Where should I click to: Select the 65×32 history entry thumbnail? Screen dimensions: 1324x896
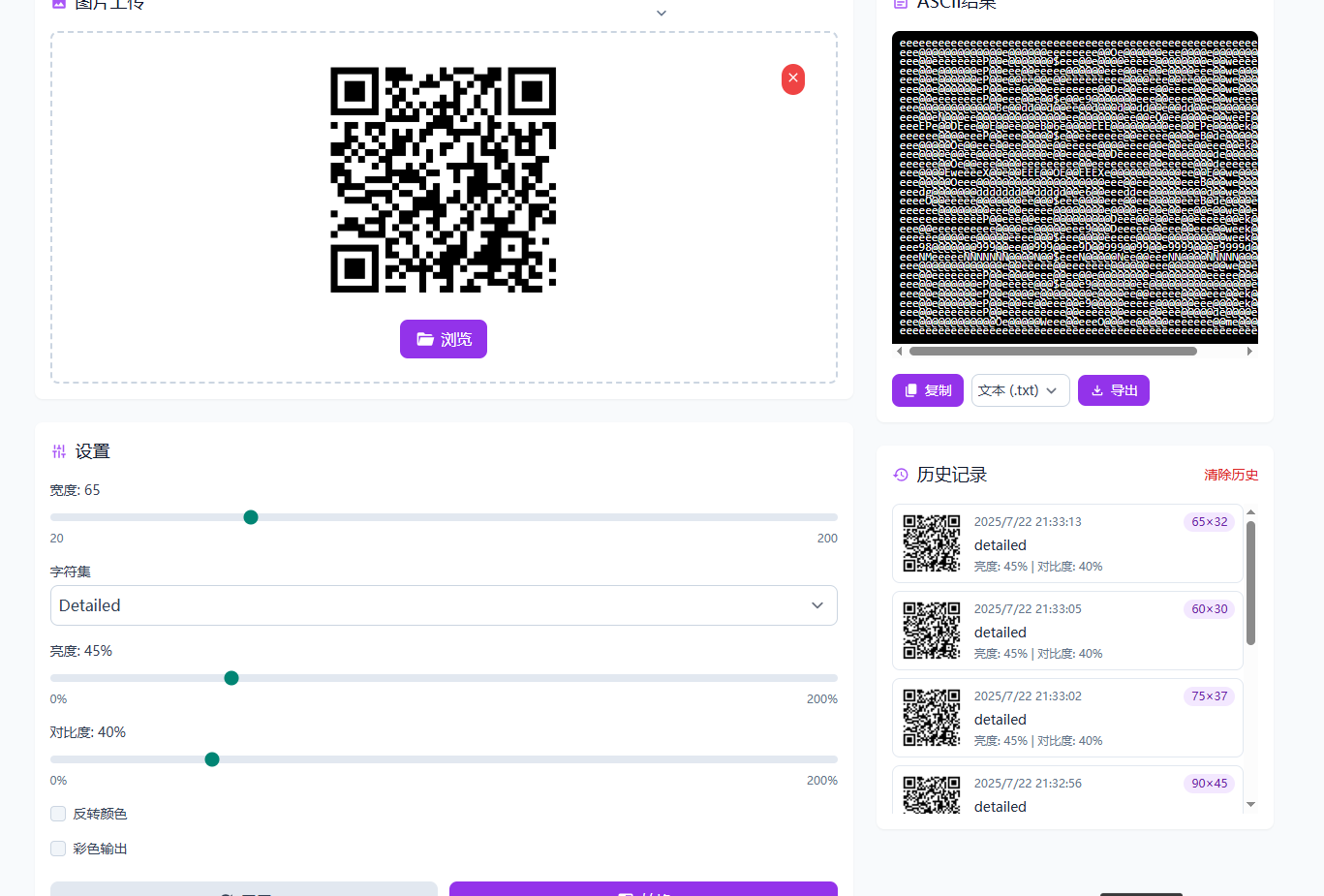932,543
